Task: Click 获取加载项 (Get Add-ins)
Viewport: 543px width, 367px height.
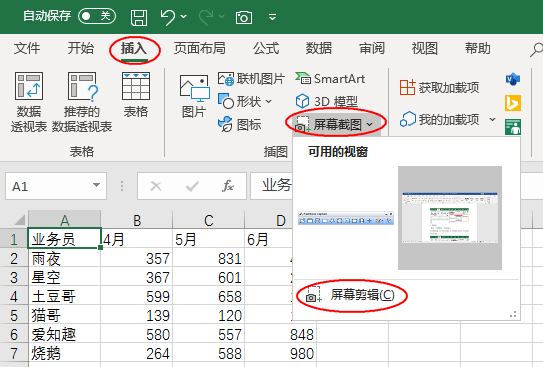Action: click(x=439, y=88)
